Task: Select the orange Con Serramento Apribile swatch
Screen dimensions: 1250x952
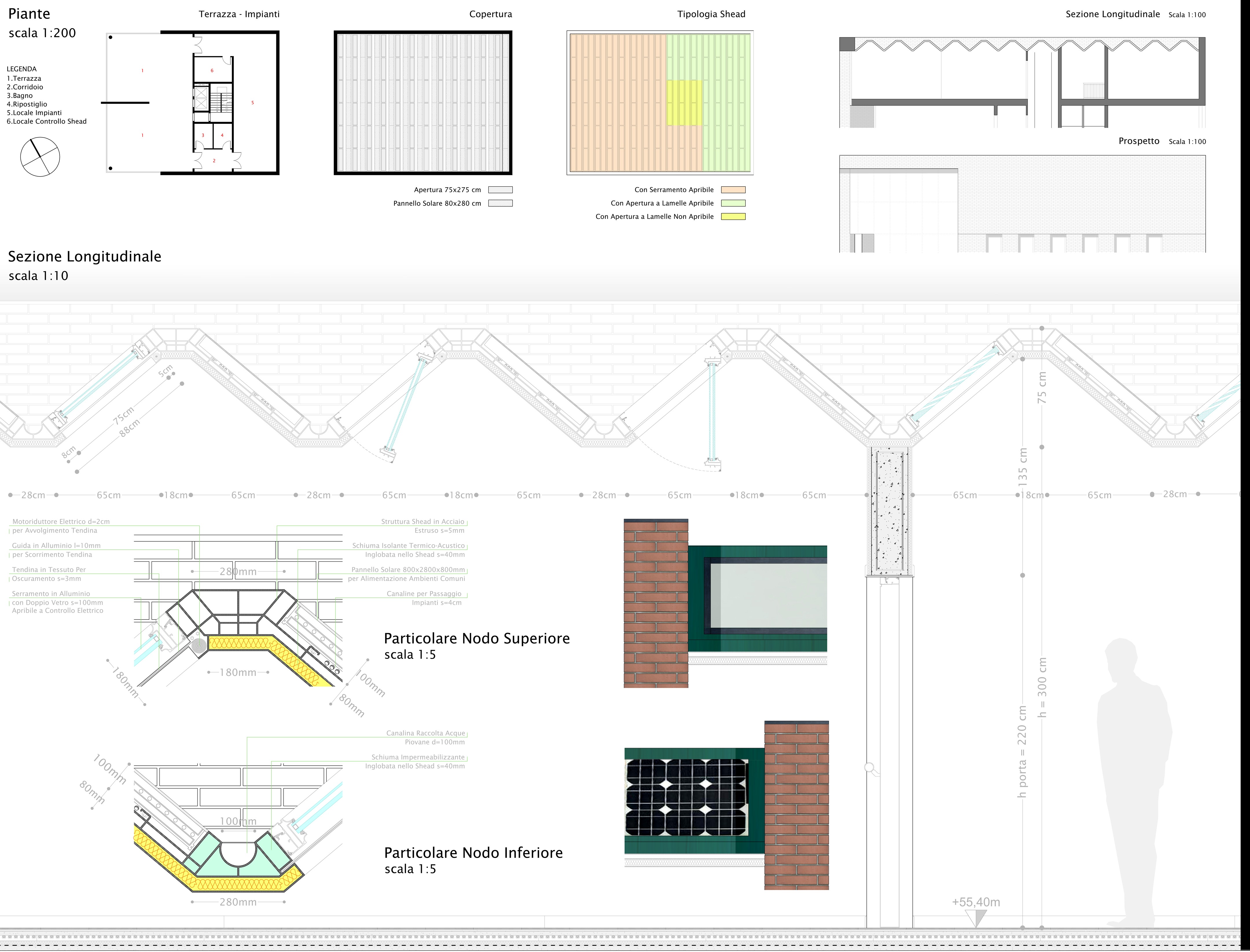Action: click(733, 190)
